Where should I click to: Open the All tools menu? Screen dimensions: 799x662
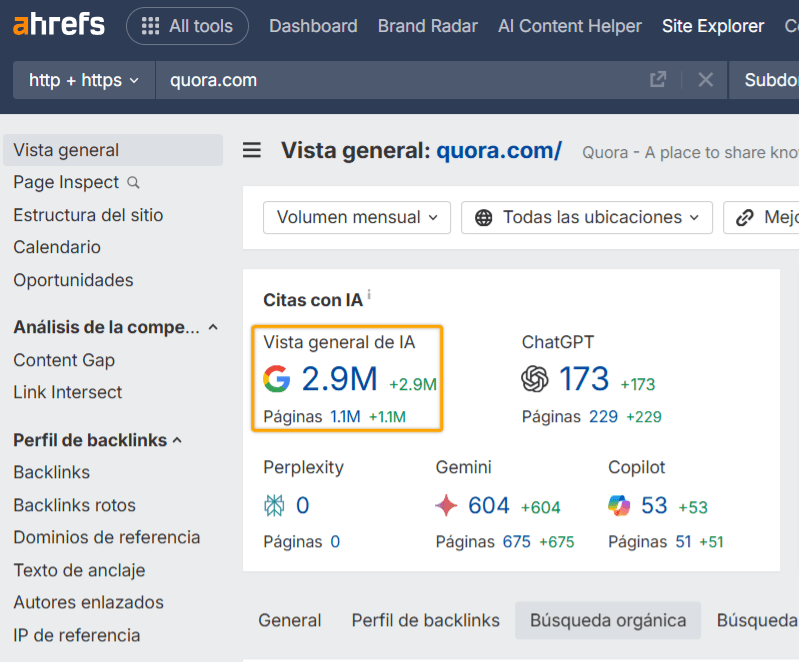187,26
